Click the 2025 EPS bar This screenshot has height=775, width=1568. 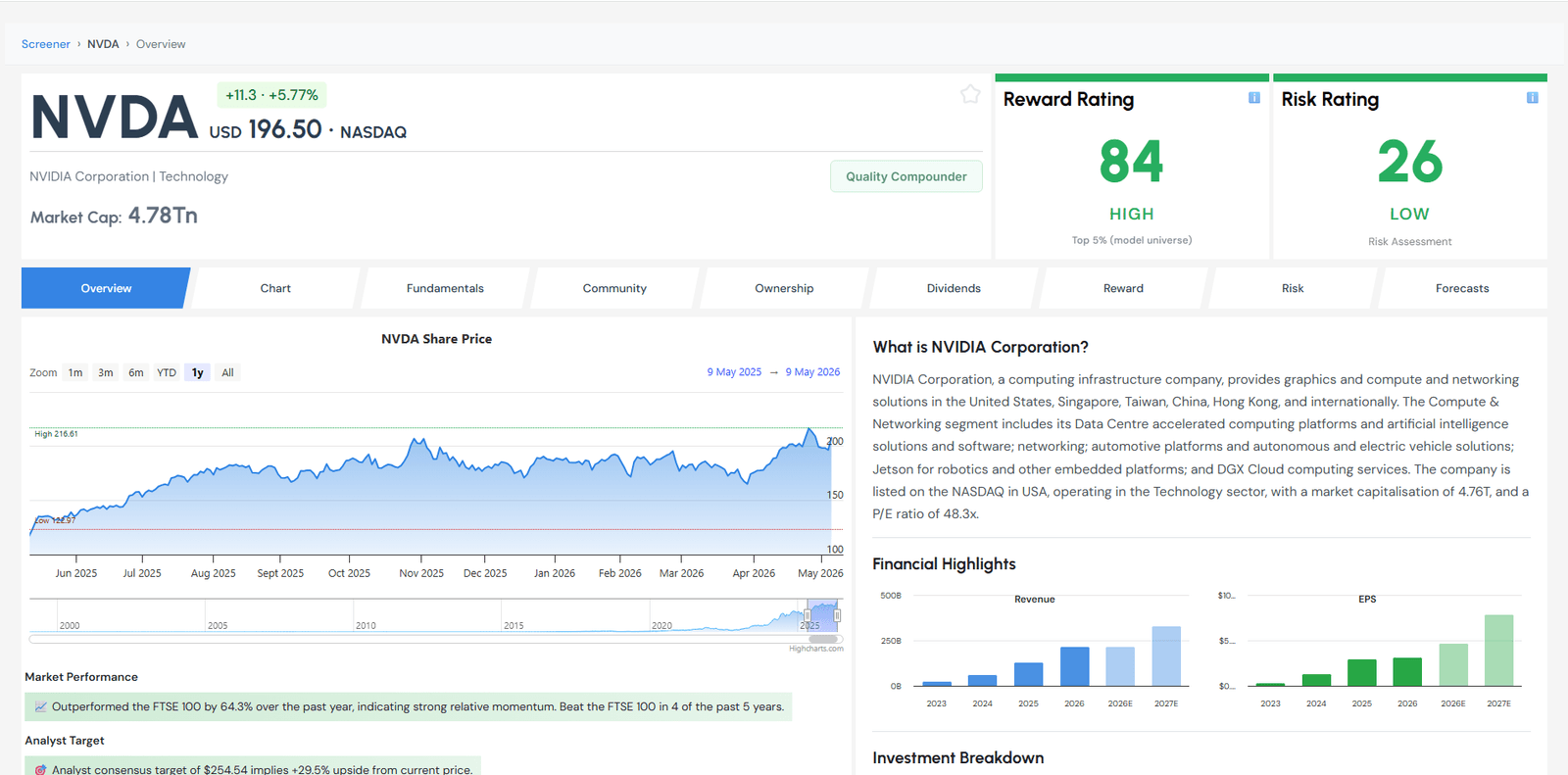[1362, 672]
